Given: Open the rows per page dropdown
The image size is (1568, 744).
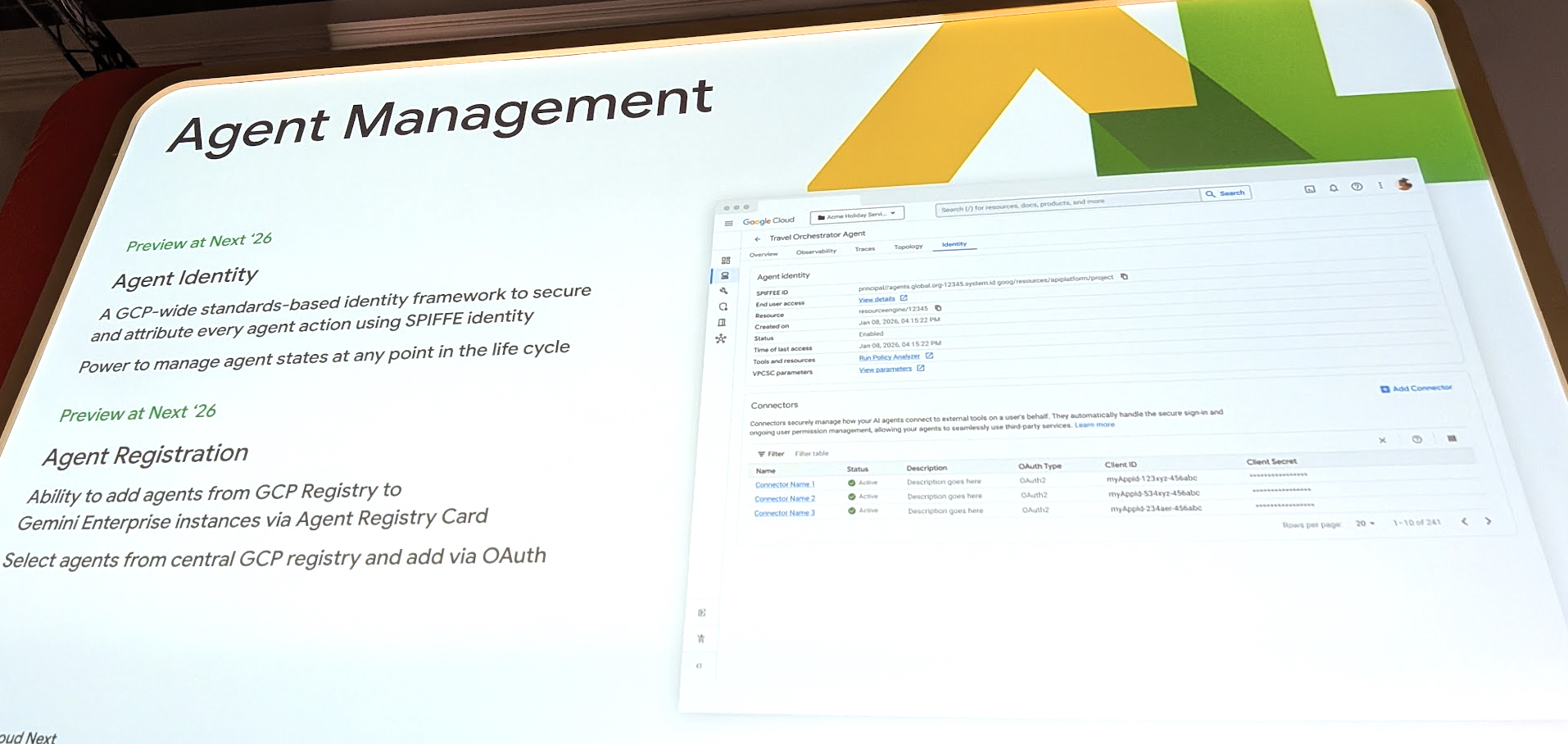Looking at the screenshot, I should click(1365, 524).
